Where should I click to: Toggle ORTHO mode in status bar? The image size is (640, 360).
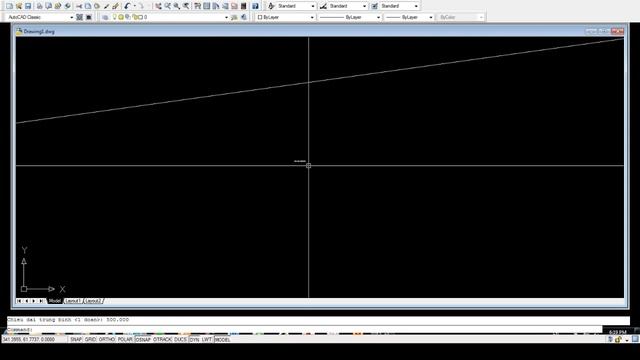[x=107, y=340]
